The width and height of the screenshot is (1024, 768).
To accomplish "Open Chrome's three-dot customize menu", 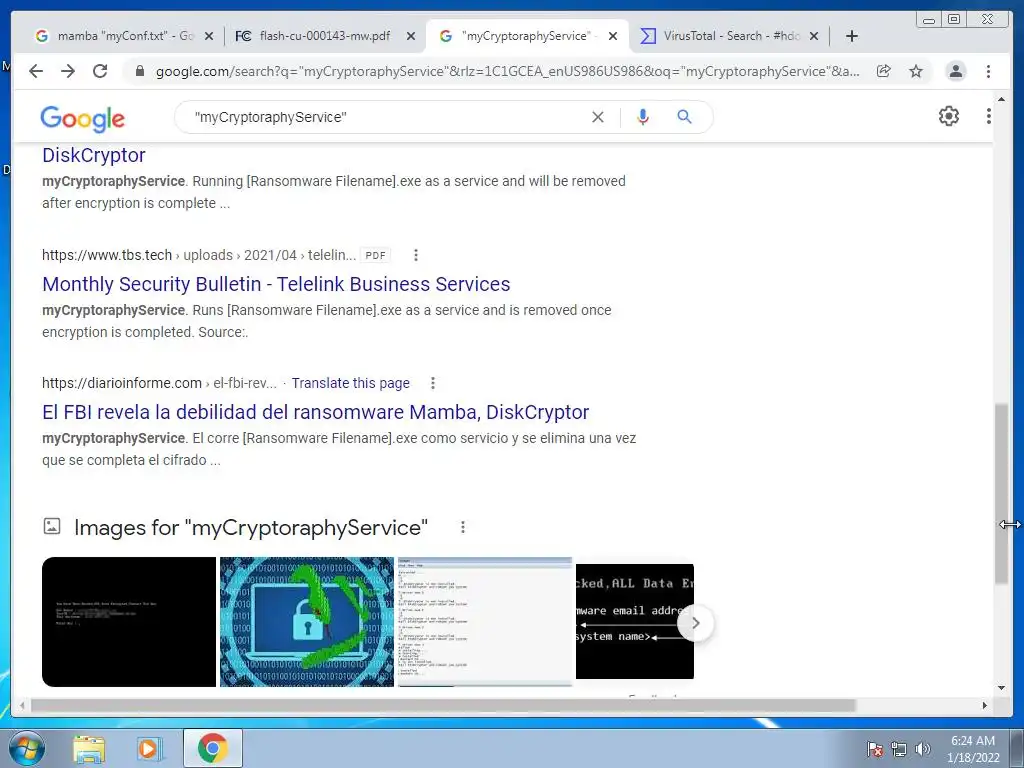I will pos(989,71).
